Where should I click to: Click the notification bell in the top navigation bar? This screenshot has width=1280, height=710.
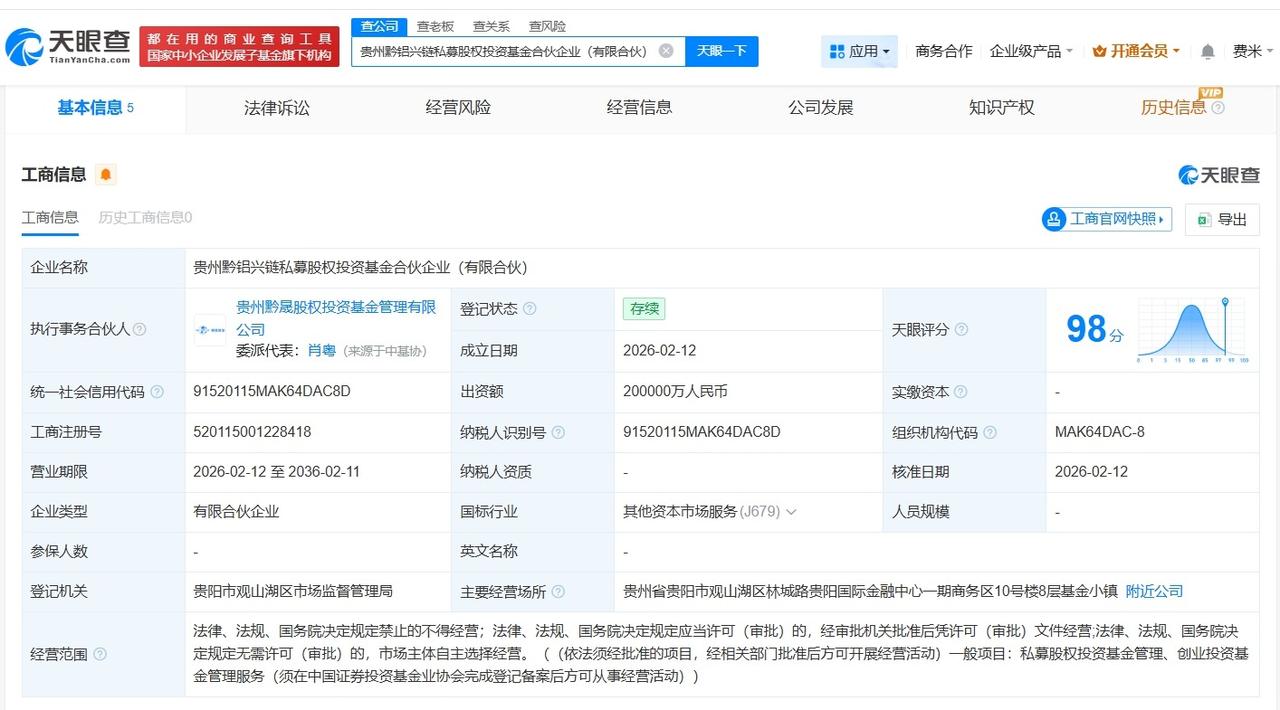(1207, 50)
